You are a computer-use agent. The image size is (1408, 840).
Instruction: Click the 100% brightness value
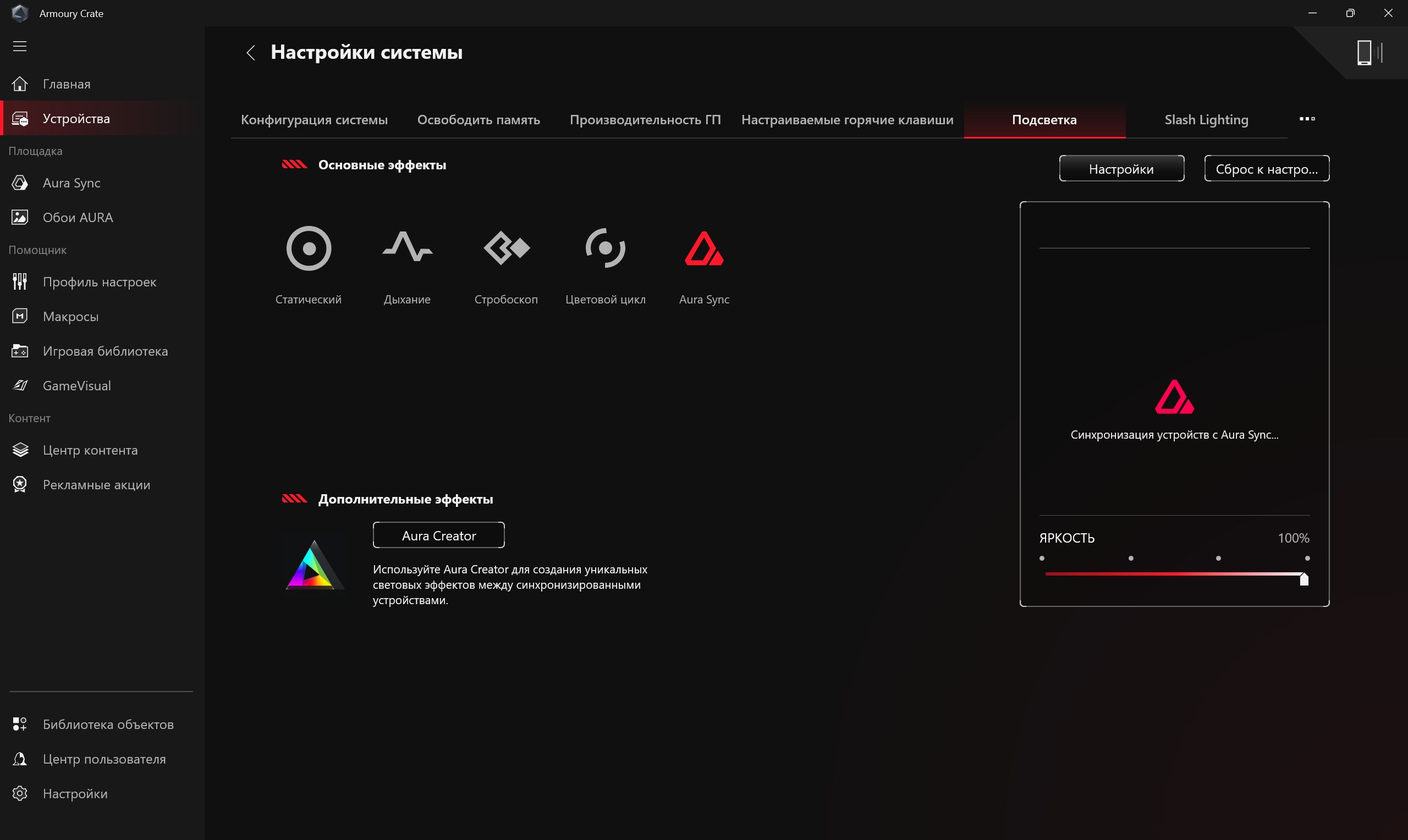1294,538
